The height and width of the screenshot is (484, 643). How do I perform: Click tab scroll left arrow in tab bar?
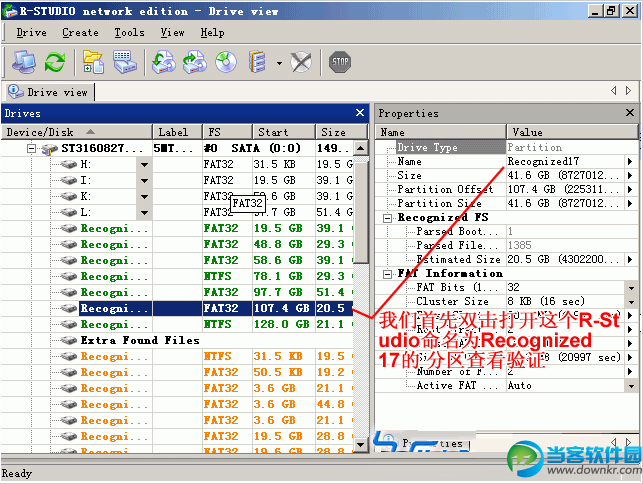(614, 90)
